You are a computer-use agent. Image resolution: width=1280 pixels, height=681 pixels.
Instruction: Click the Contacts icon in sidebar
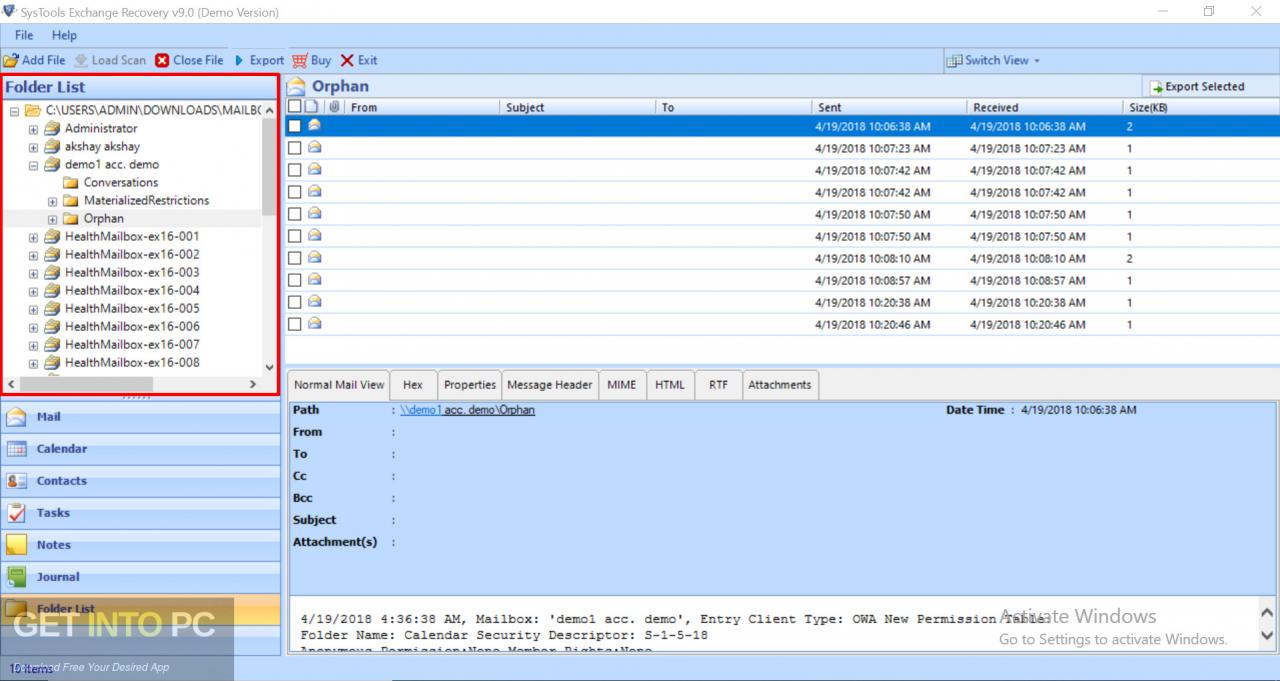(x=17, y=481)
